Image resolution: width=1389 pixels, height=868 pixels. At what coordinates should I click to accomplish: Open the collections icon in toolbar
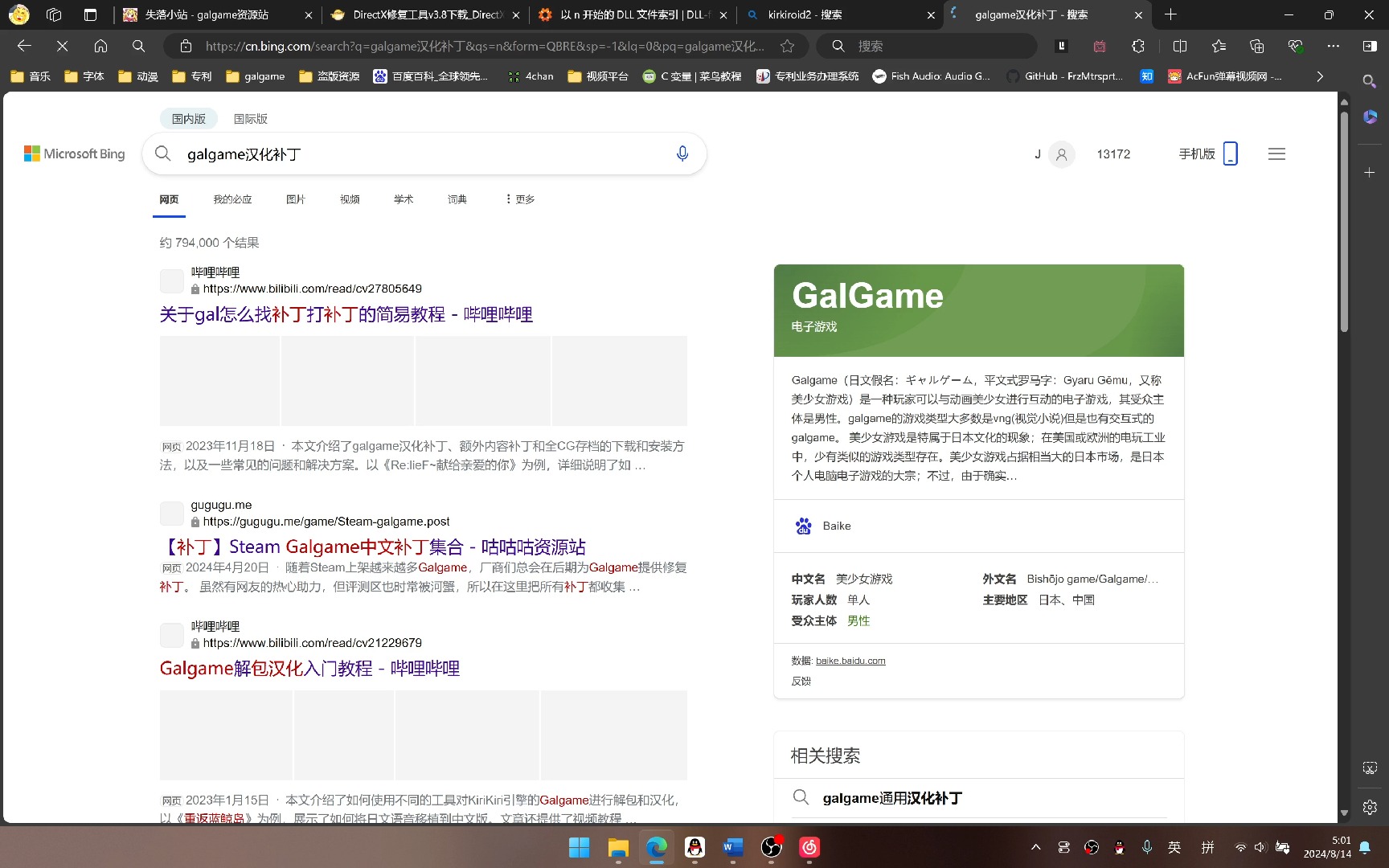[x=1257, y=46]
